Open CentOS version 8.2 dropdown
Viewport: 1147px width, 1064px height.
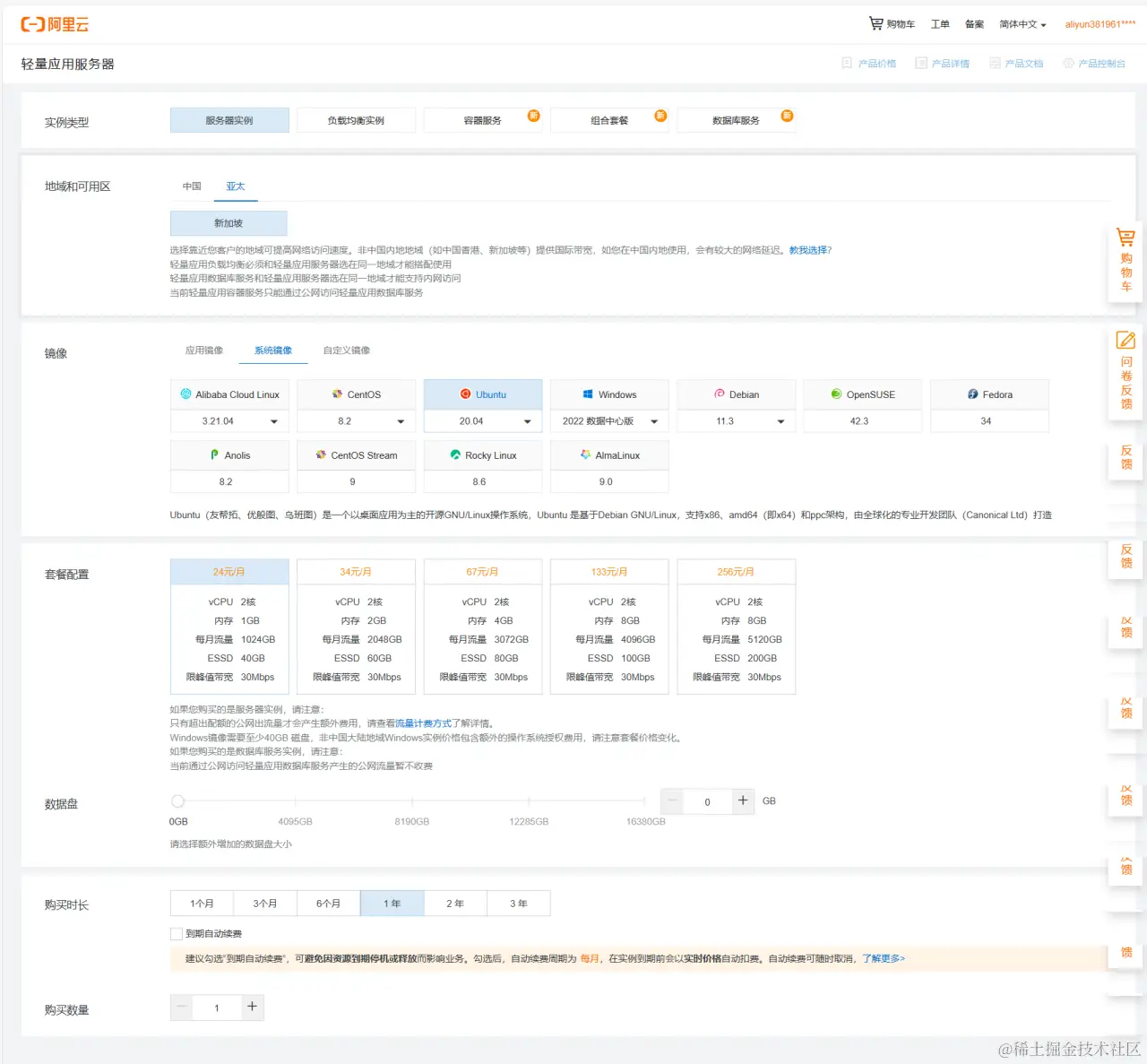pyautogui.click(x=357, y=420)
